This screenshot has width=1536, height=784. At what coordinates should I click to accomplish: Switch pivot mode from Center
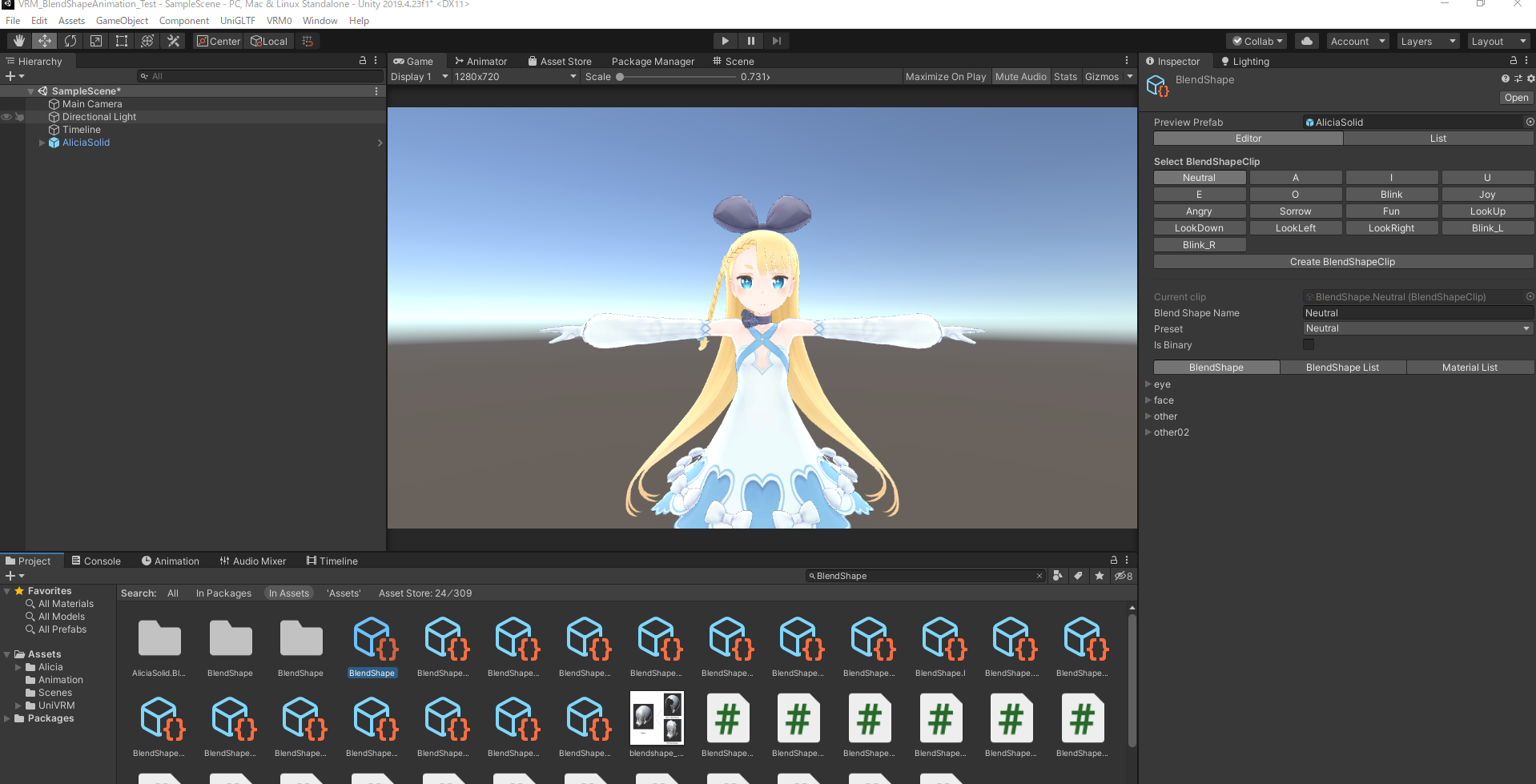pyautogui.click(x=218, y=41)
